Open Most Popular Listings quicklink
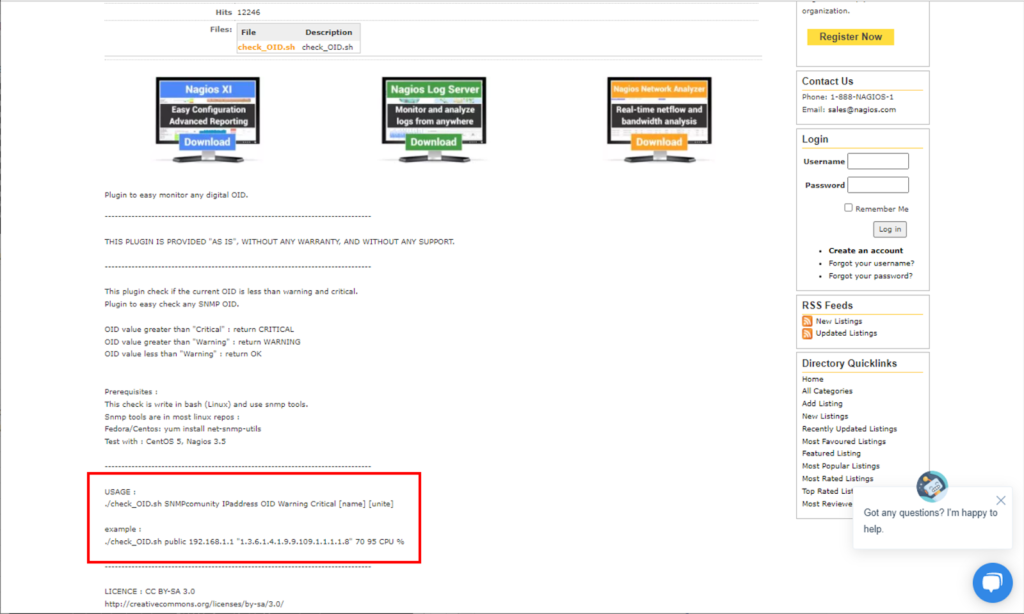Viewport: 1024px width, 614px height. pos(840,466)
